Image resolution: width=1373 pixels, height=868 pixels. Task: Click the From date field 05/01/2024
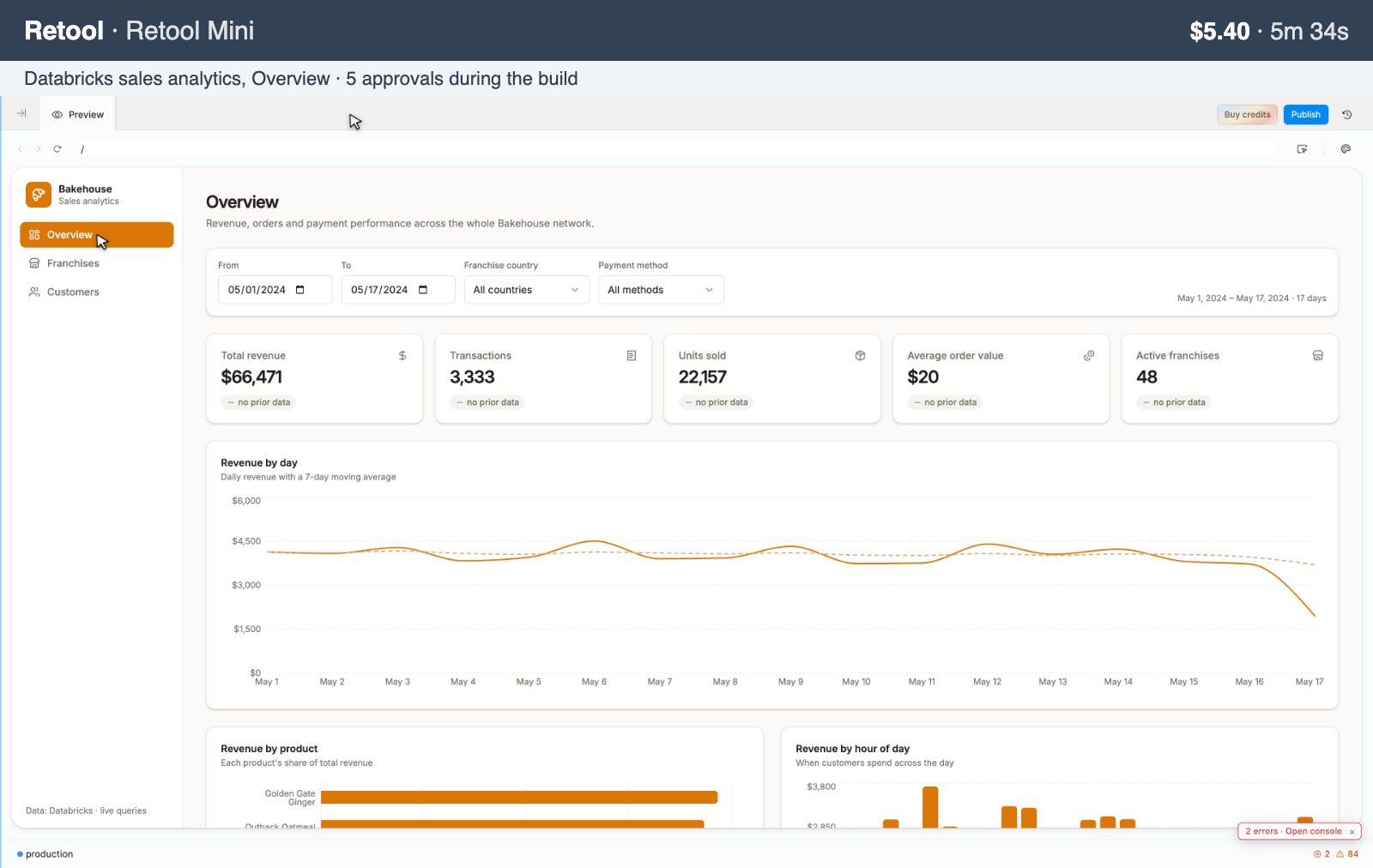point(275,290)
